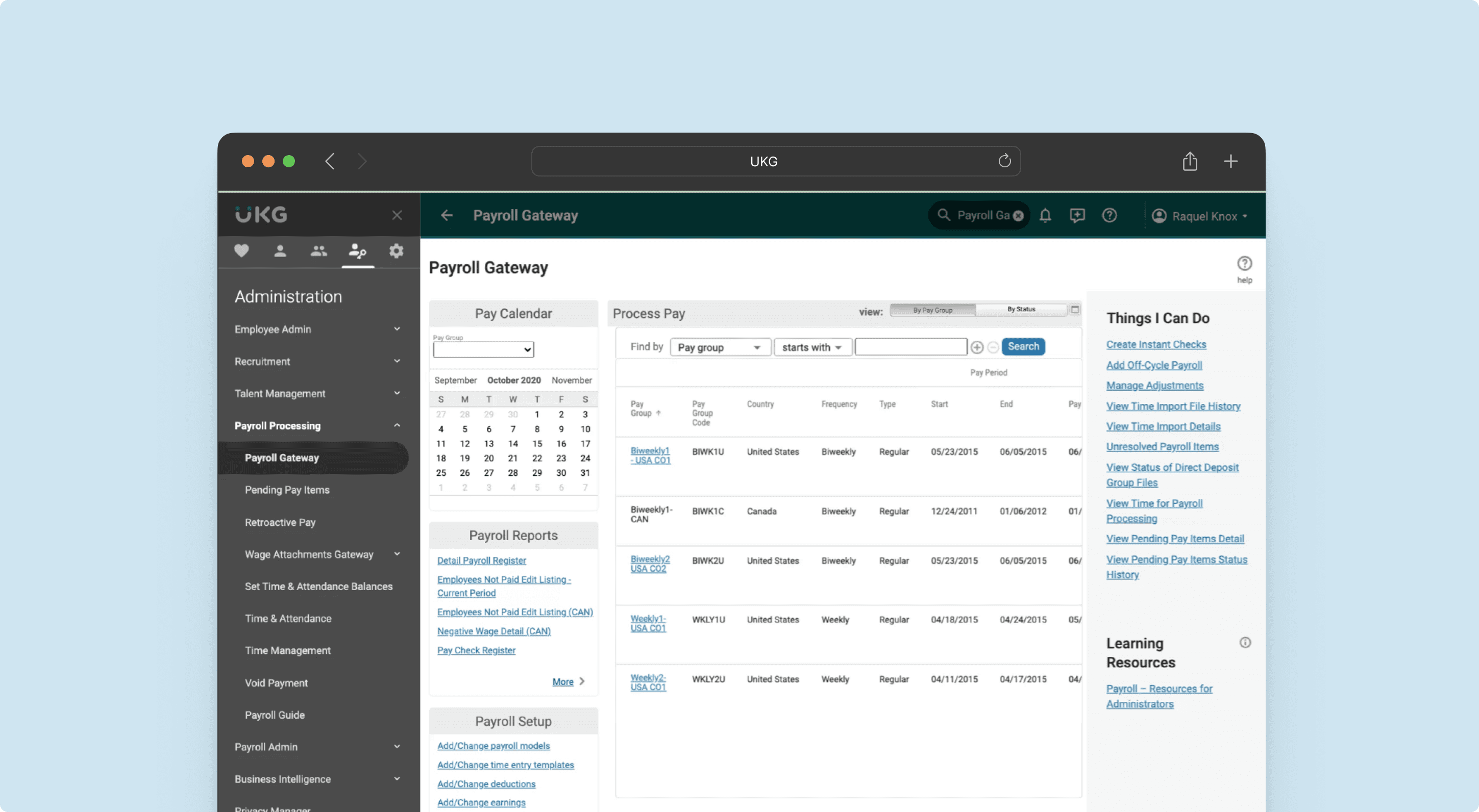Viewport: 1479px width, 812px height.
Task: Remove search criterion with minus icon
Action: click(993, 347)
